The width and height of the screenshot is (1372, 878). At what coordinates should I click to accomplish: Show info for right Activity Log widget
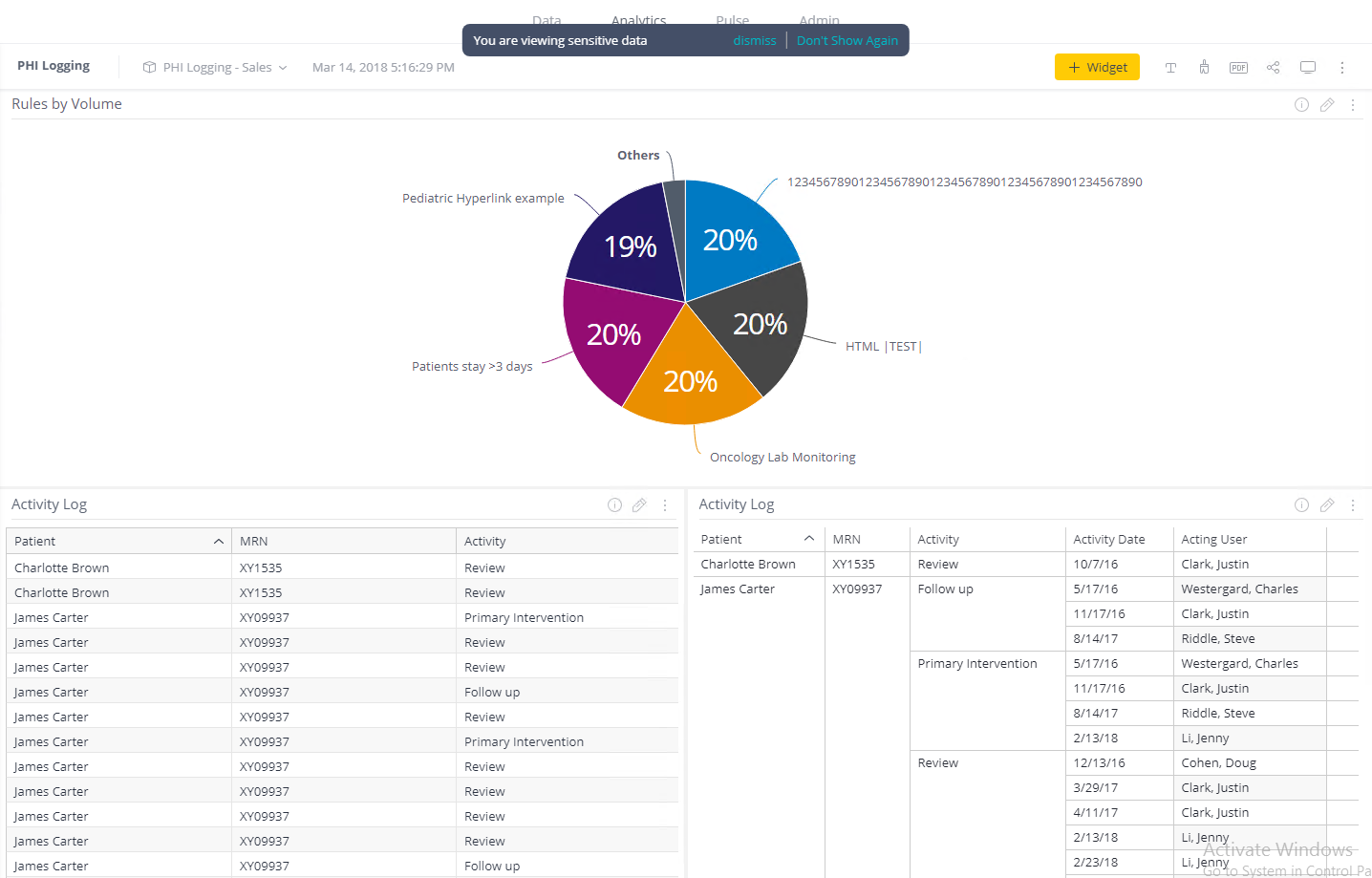coord(1301,505)
